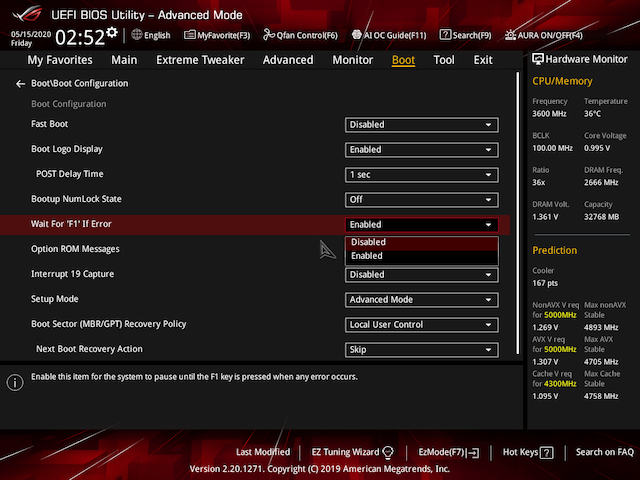Open the Boot Sector Recovery Policy dropdown

click(422, 325)
